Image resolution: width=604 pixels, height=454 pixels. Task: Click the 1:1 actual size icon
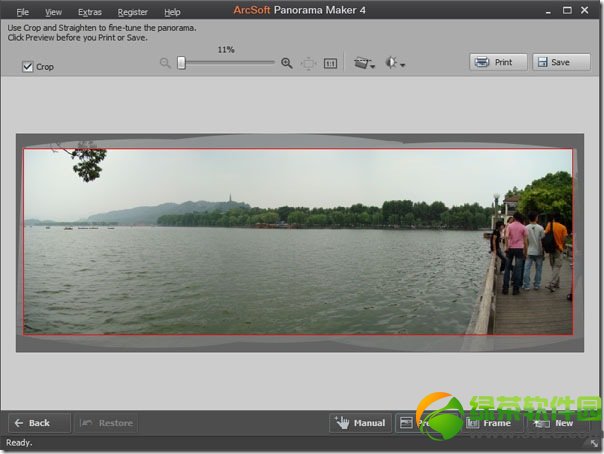point(330,63)
